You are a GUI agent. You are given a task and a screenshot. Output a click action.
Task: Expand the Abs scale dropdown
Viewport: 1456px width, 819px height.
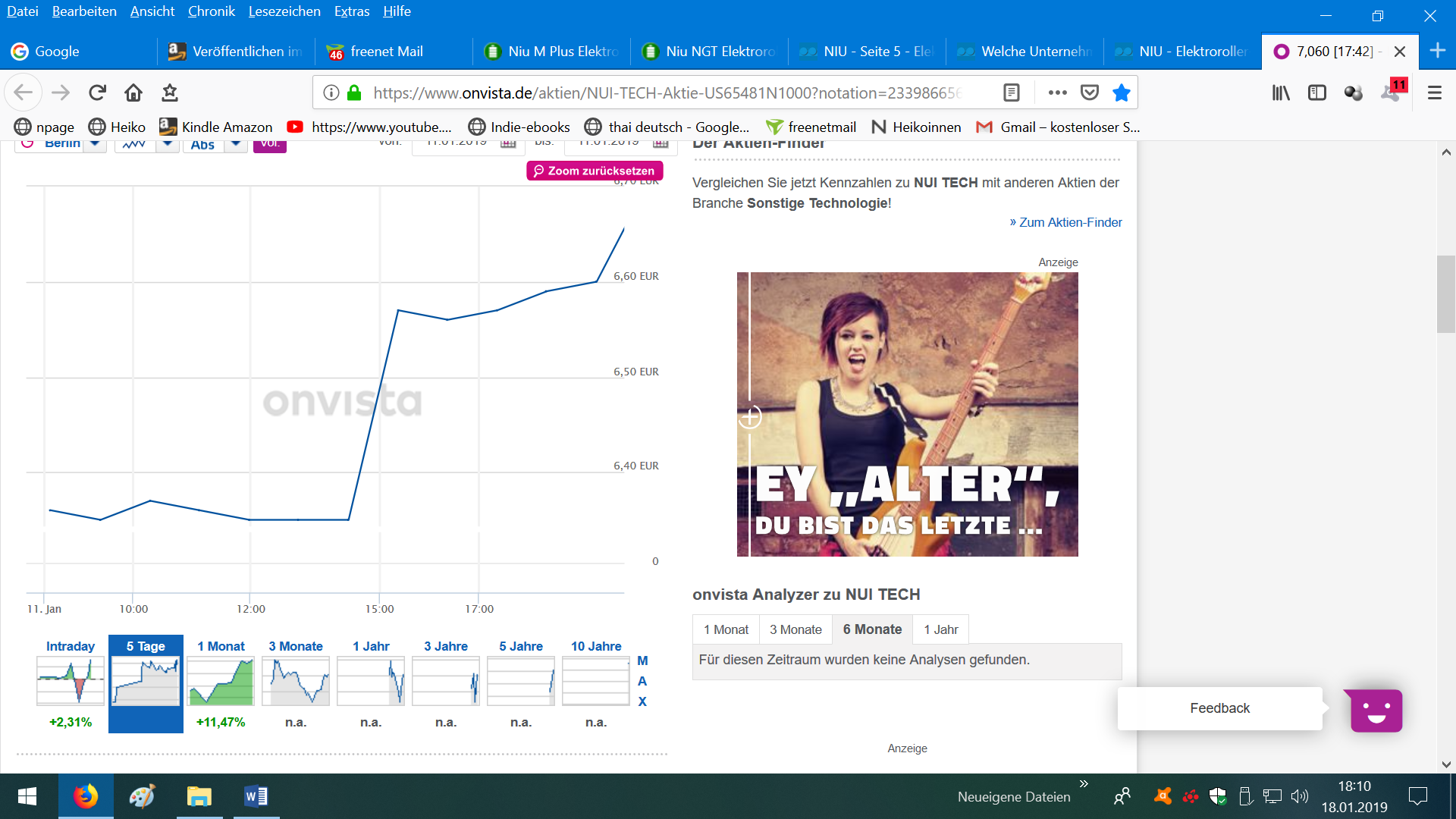[x=236, y=144]
